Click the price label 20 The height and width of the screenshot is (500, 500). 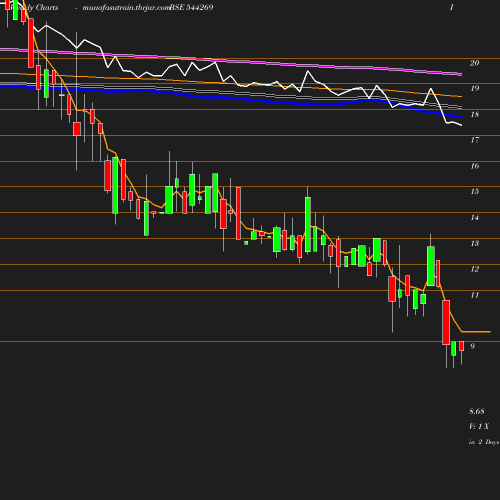pos(474,63)
